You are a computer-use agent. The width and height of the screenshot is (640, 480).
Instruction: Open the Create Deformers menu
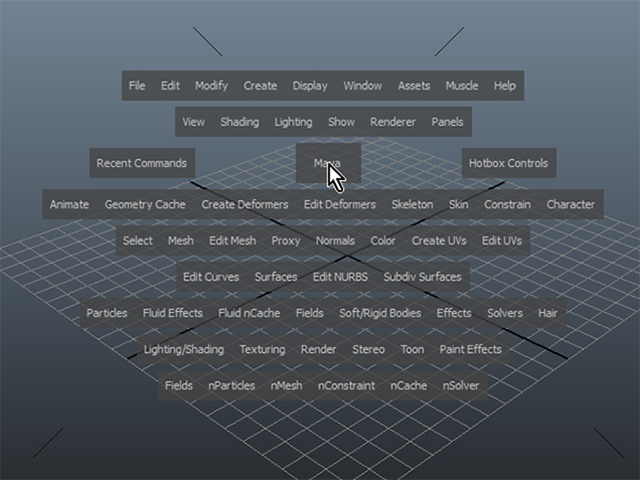click(245, 204)
